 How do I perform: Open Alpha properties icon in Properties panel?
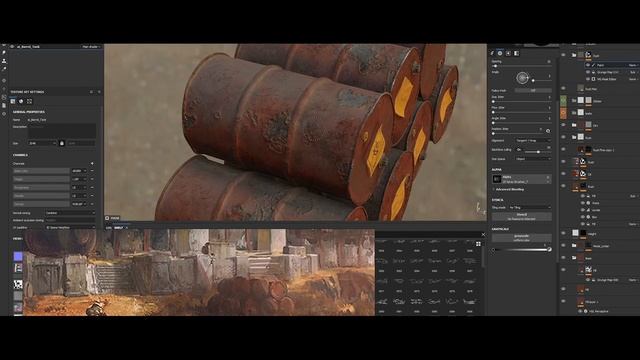[x=500, y=53]
